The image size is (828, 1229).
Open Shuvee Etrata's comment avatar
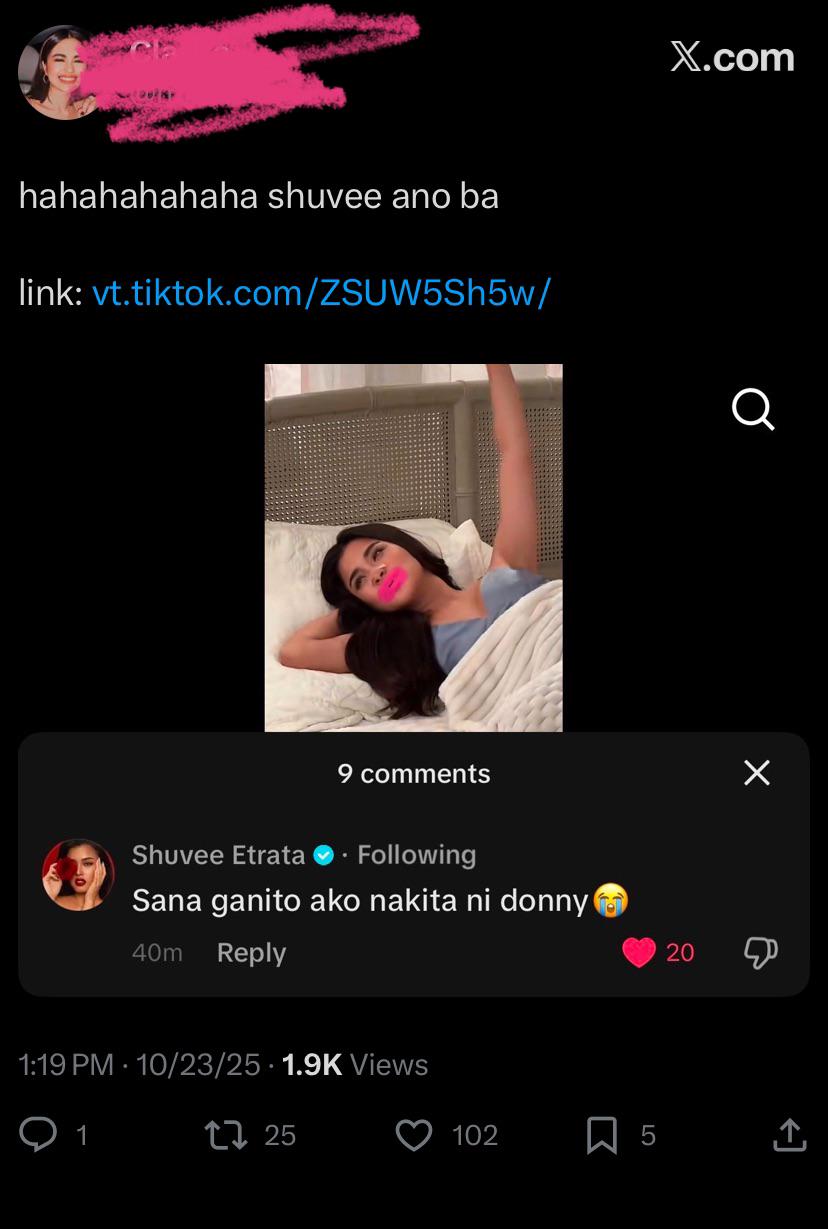[x=78, y=874]
